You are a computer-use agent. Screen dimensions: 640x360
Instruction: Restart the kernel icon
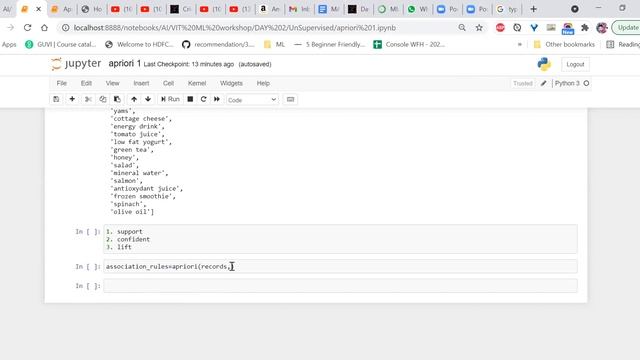(203, 99)
